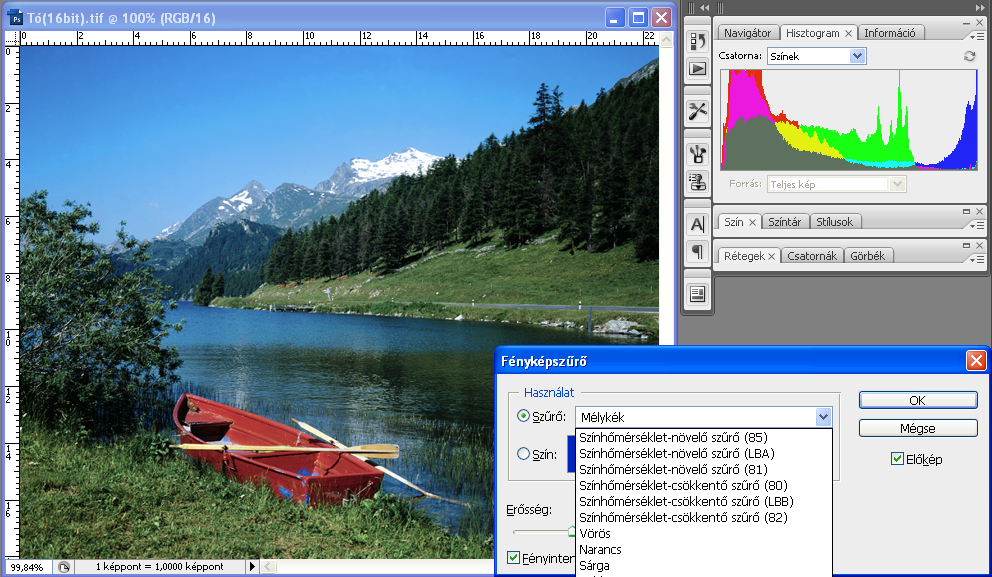Viewport: 992px width, 577px height.
Task: Minimize the Rétegek/Csatornák panel group
Action: [967, 245]
